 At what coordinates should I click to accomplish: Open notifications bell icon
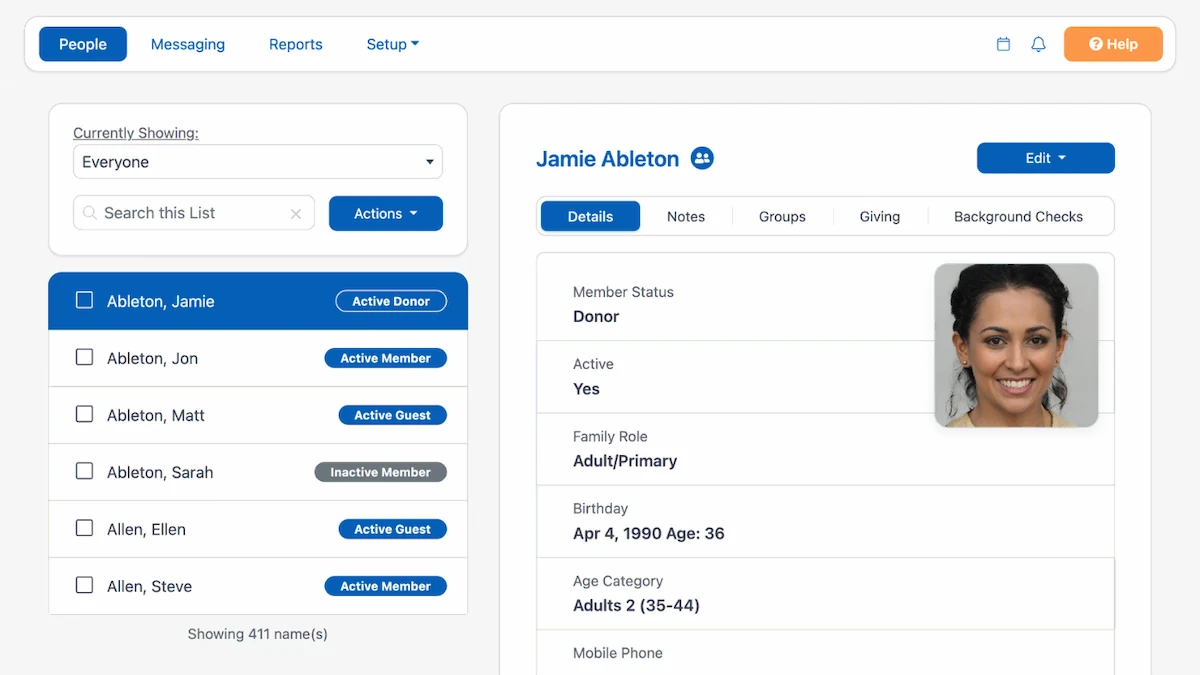[x=1038, y=44]
